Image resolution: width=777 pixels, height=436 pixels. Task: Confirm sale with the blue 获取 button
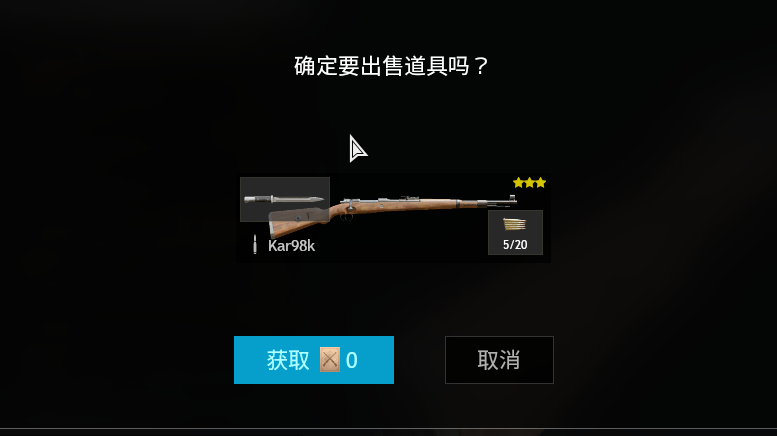(314, 360)
